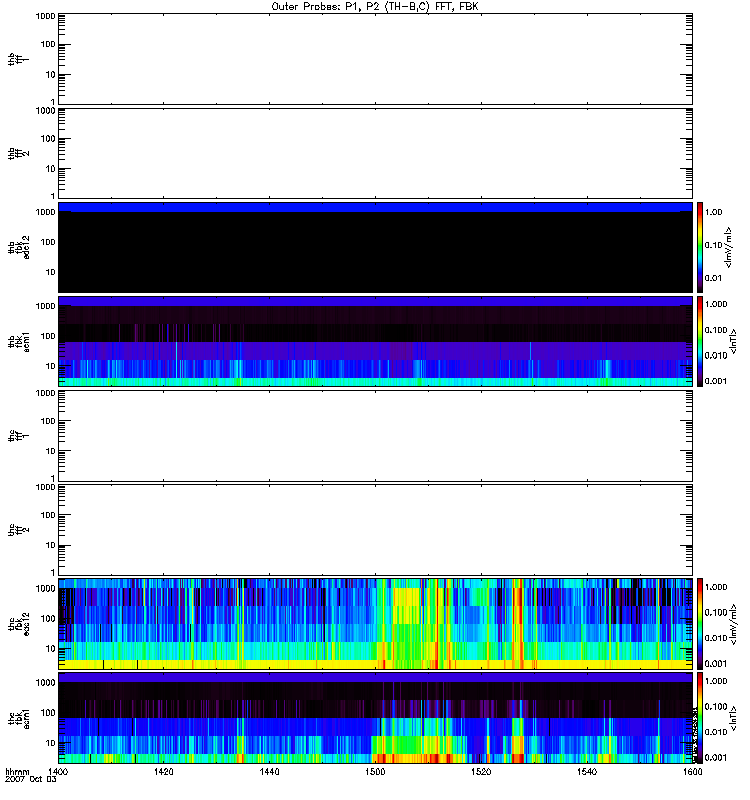Click the thc scm1 color scale bar

coord(701,717)
